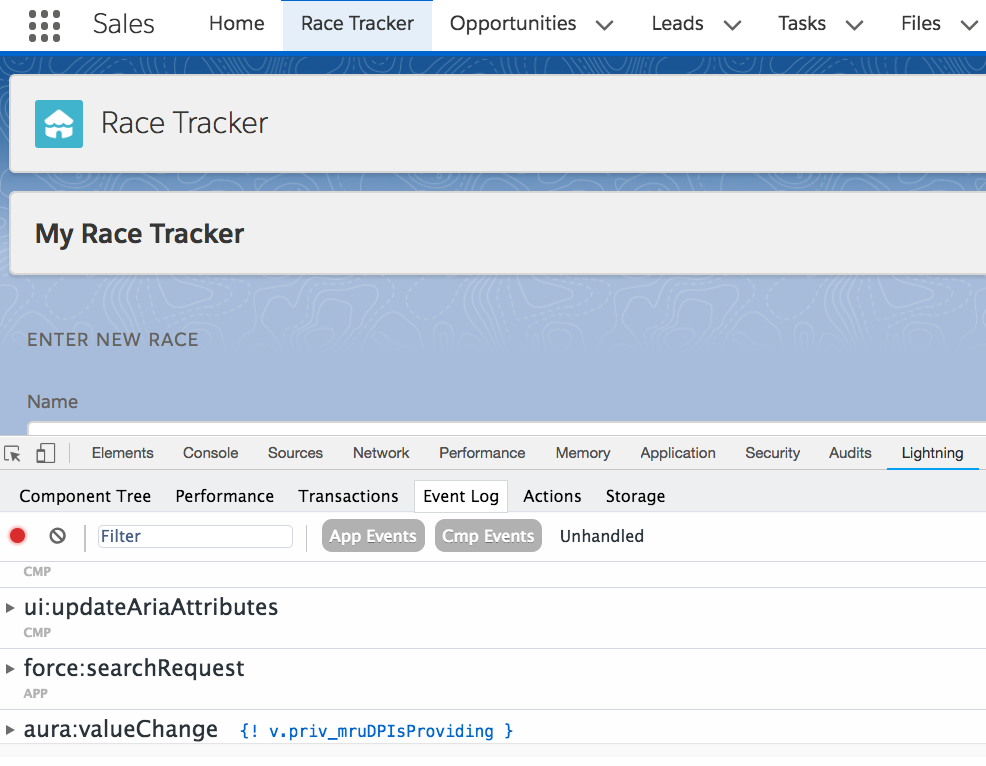Screen dimensions: 986x766
Task: Expand the force:searchRequest event entry
Action: (11, 669)
